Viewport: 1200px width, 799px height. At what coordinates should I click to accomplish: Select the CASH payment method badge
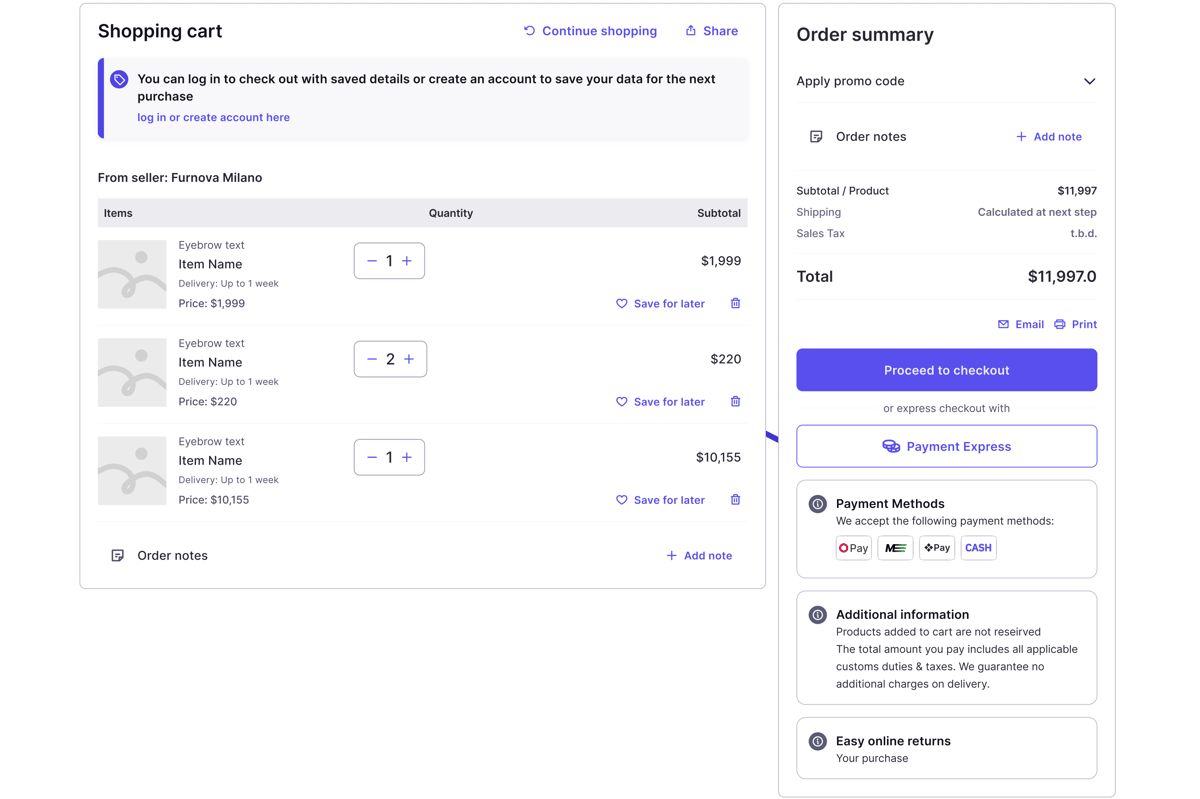pos(978,547)
